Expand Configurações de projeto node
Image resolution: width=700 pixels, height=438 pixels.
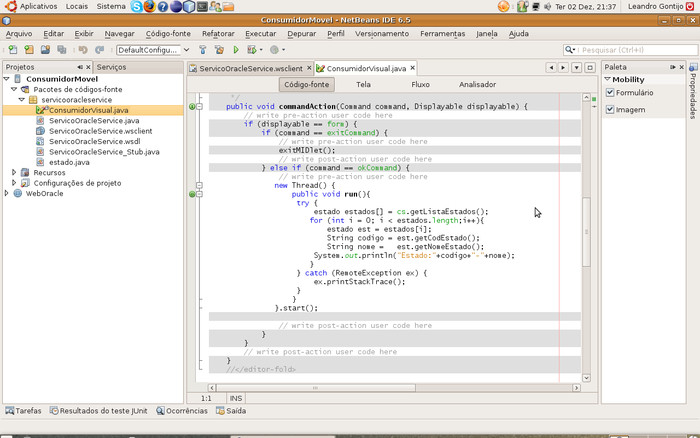click(14, 183)
